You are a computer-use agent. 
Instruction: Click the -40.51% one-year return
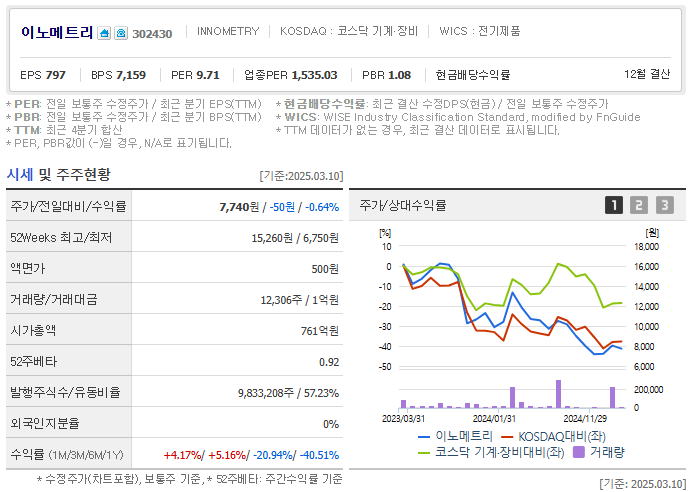tap(319, 455)
